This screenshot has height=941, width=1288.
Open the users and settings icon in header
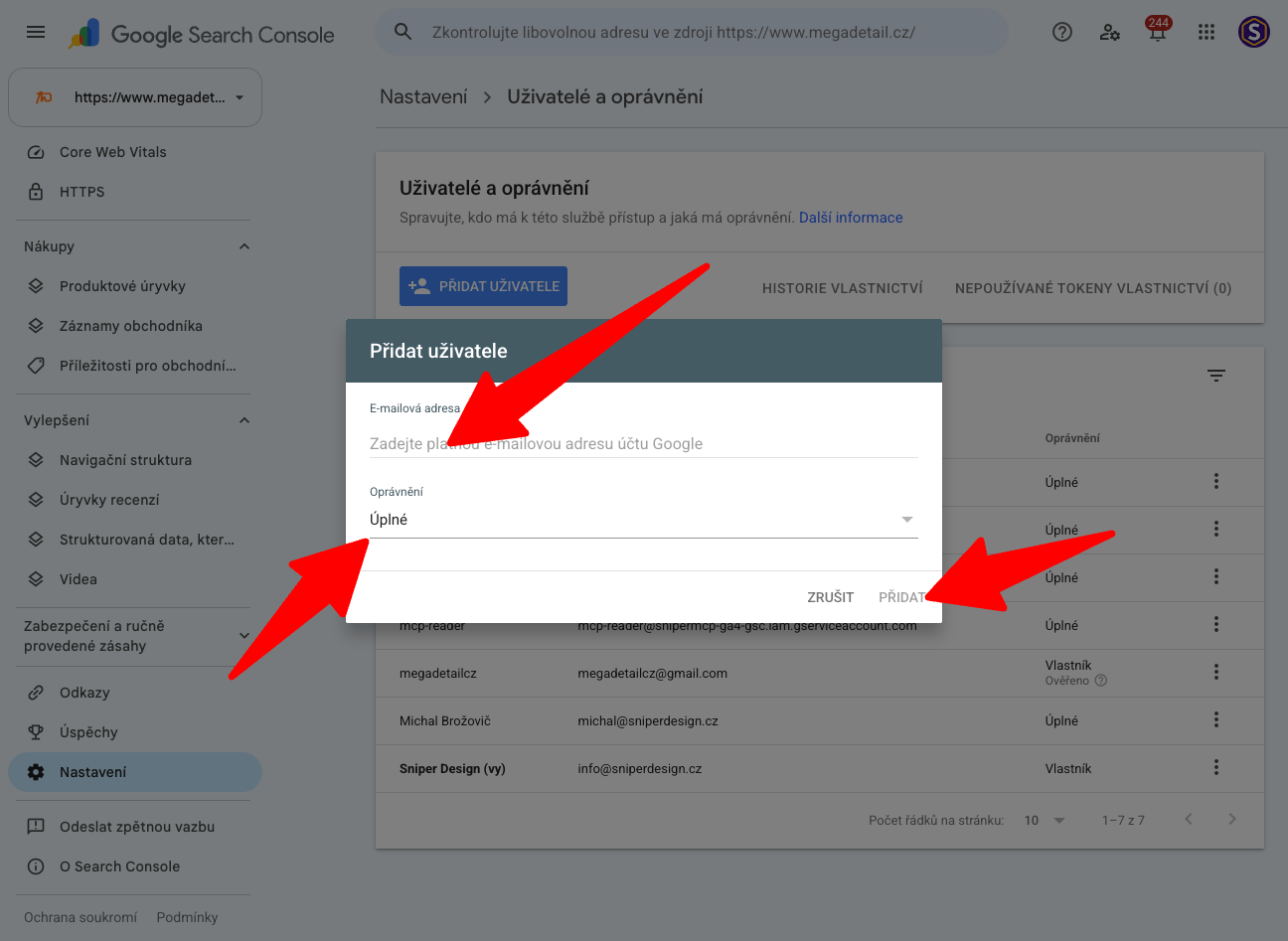[x=1110, y=32]
